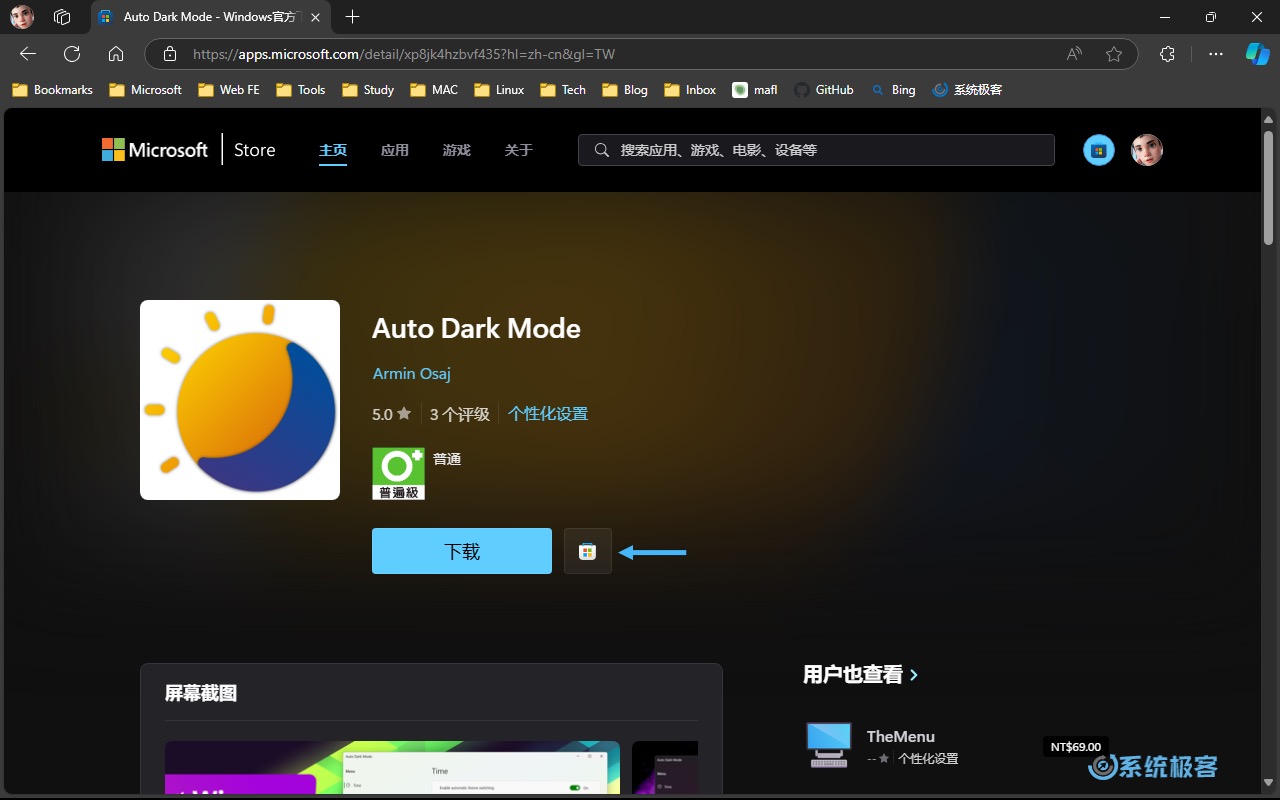Screen dimensions: 1280x800
Task: Open the Blog bookmarks folder
Action: pyautogui.click(x=625, y=90)
